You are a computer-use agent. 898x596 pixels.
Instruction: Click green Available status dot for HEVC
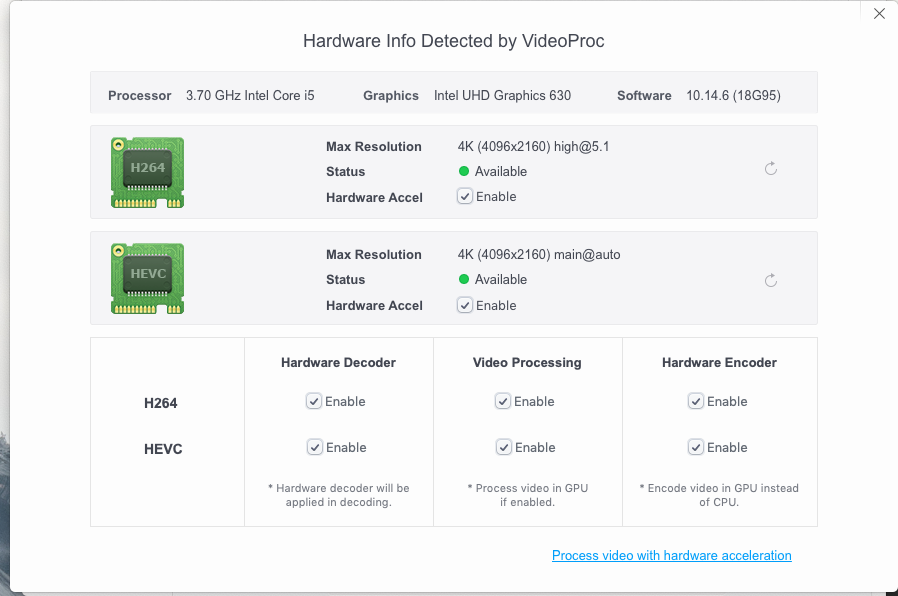[464, 280]
